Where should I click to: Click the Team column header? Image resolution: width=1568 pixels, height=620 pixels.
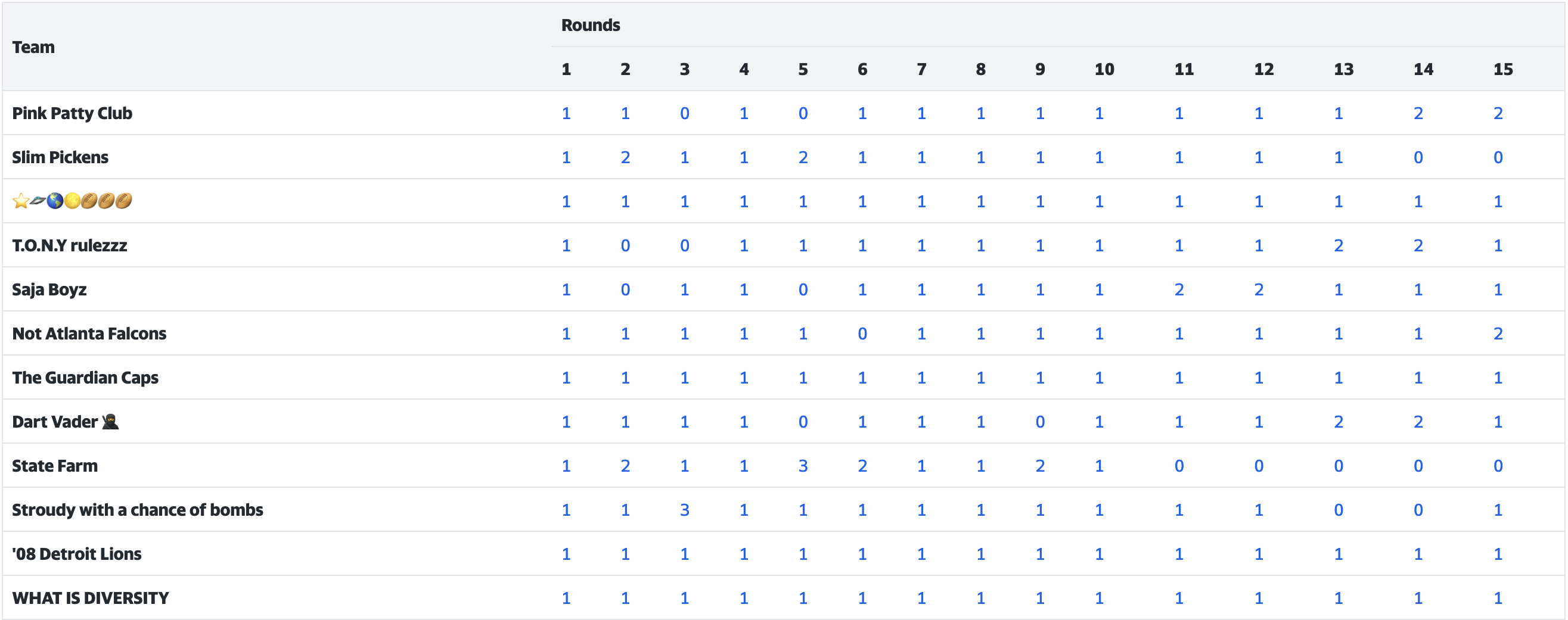pos(33,47)
